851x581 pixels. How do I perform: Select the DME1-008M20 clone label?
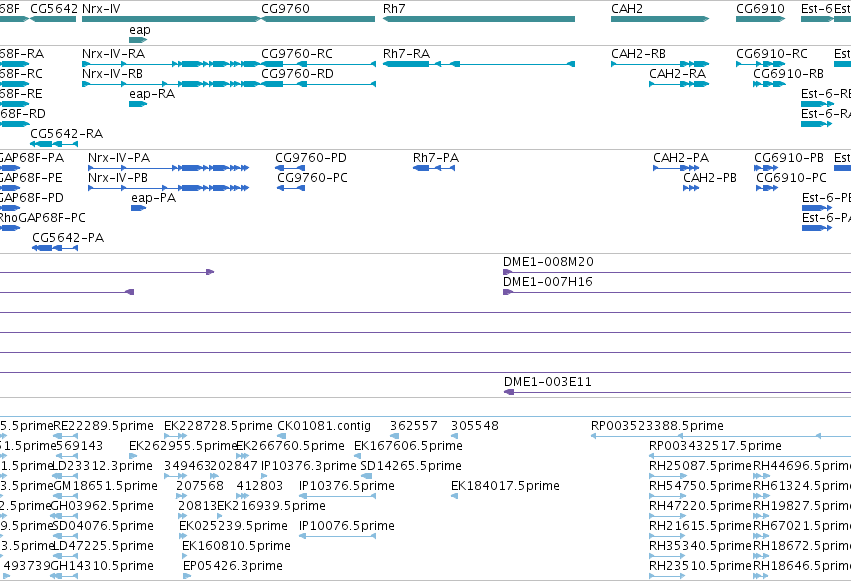coord(548,261)
